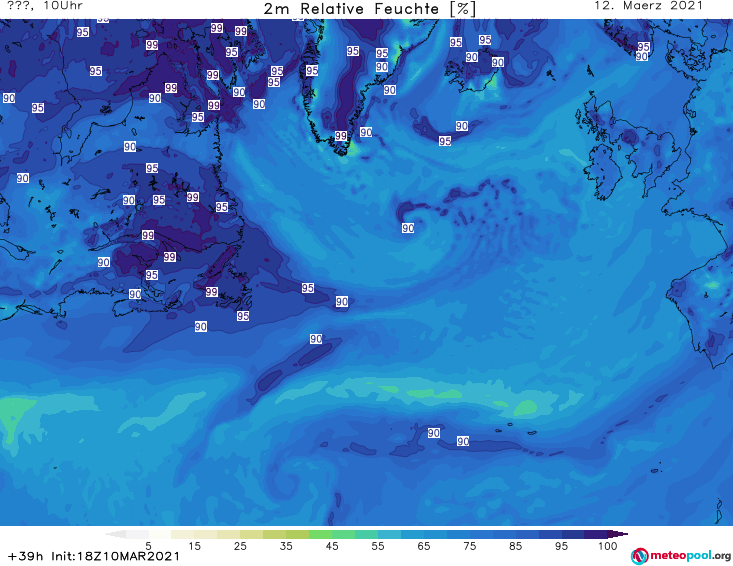The width and height of the screenshot is (733, 566).
Task: Click the '45' tick label on the color bar
Action: (x=332, y=546)
